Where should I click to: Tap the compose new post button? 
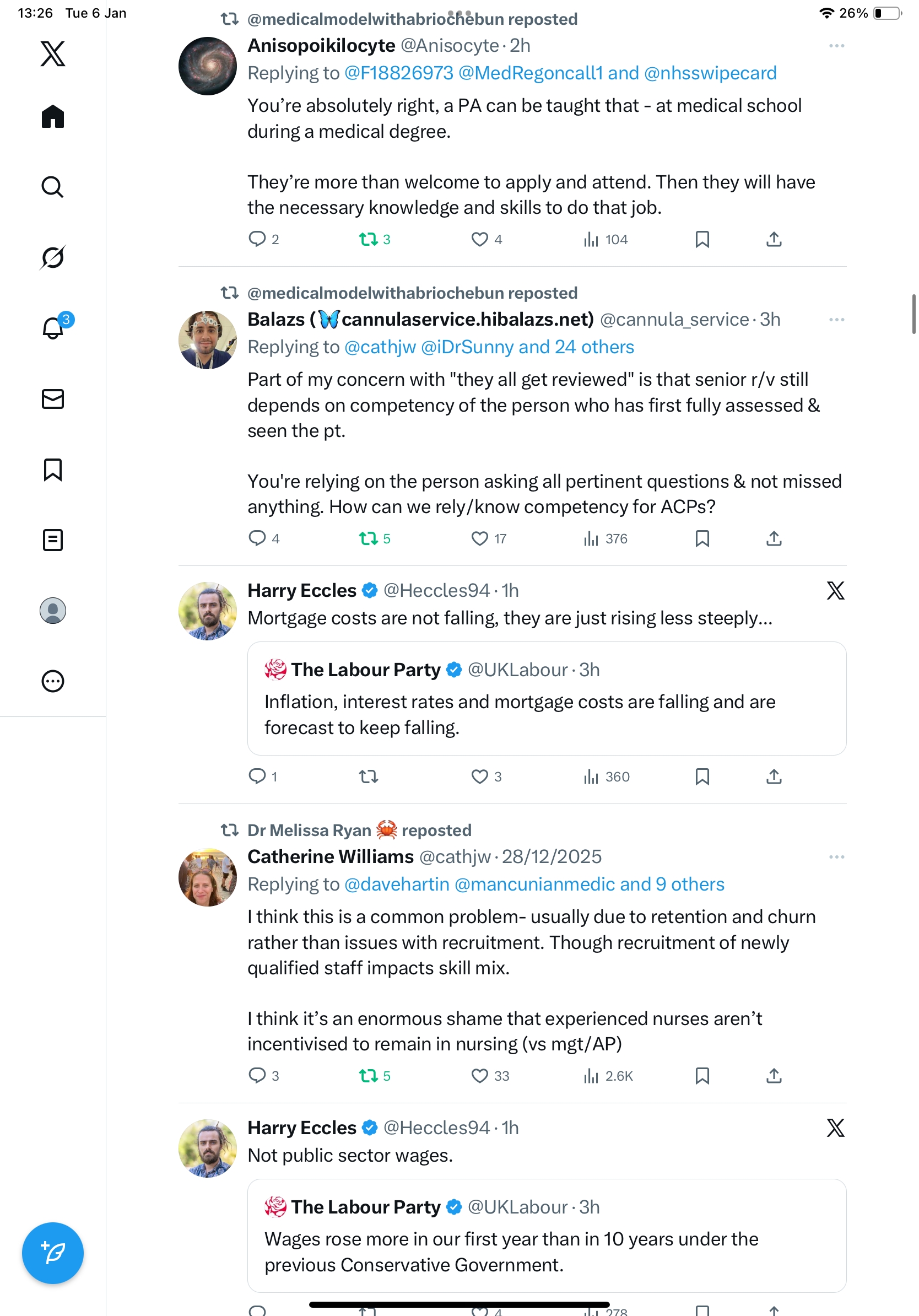click(53, 1253)
